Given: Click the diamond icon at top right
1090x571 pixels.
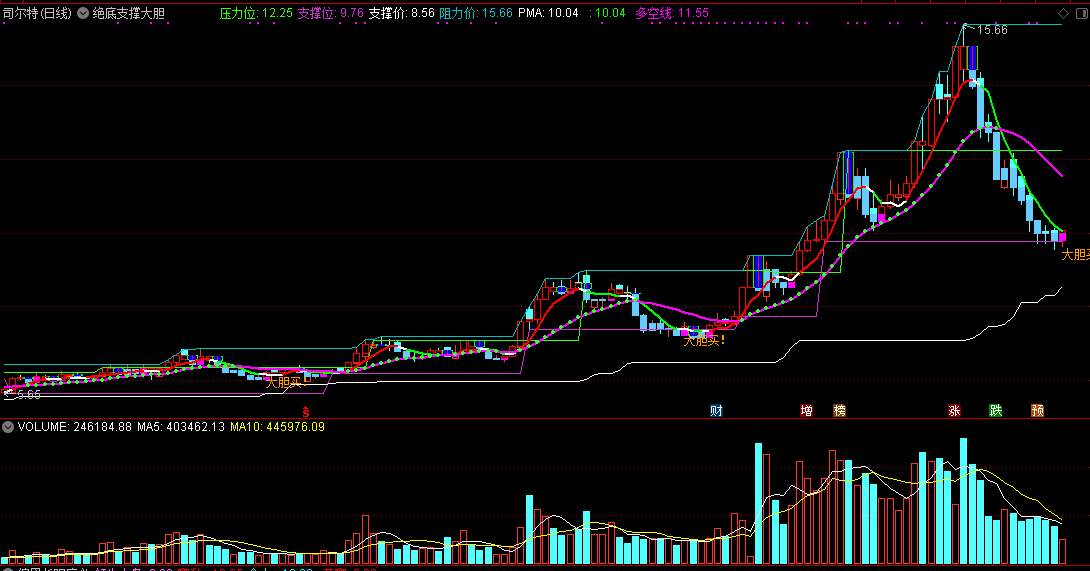Looking at the screenshot, I should pyautogui.click(x=1063, y=13).
